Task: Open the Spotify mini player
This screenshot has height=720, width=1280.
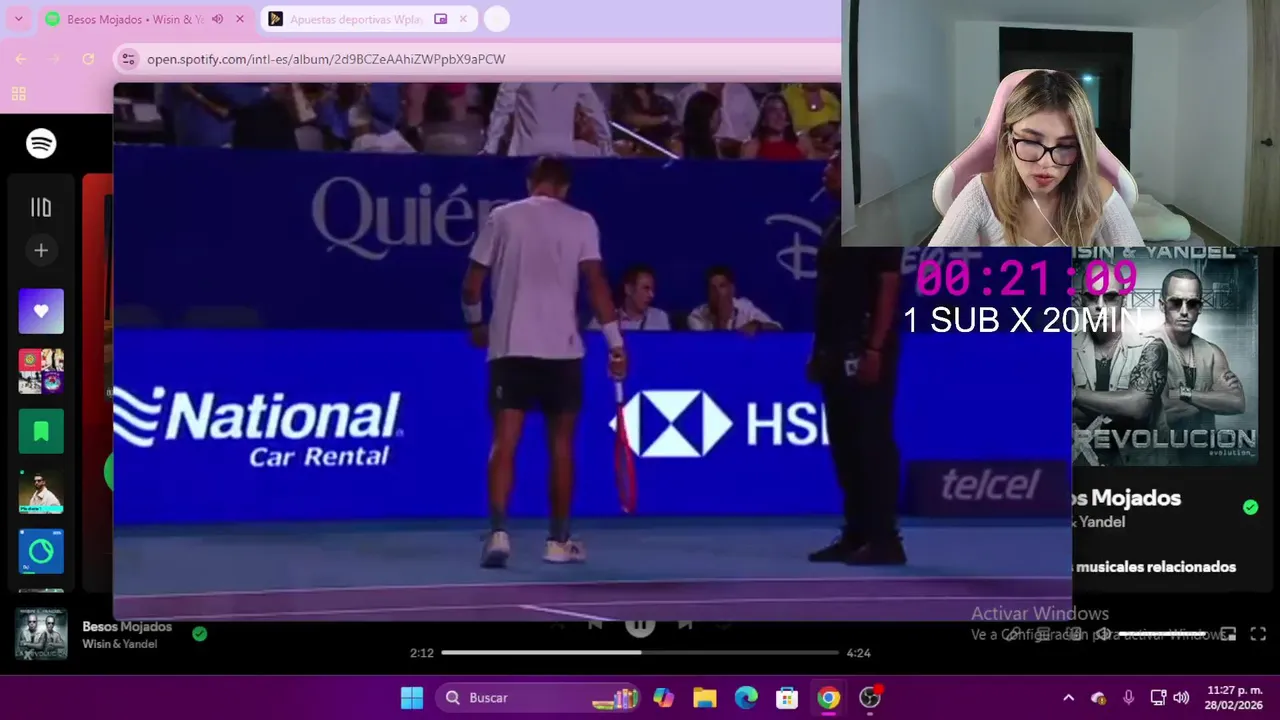Action: [1229, 634]
